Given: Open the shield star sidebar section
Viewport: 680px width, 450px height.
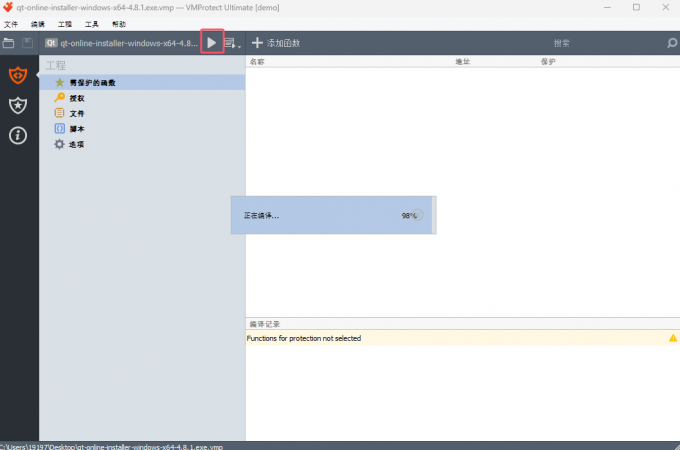Looking at the screenshot, I should click(x=18, y=105).
